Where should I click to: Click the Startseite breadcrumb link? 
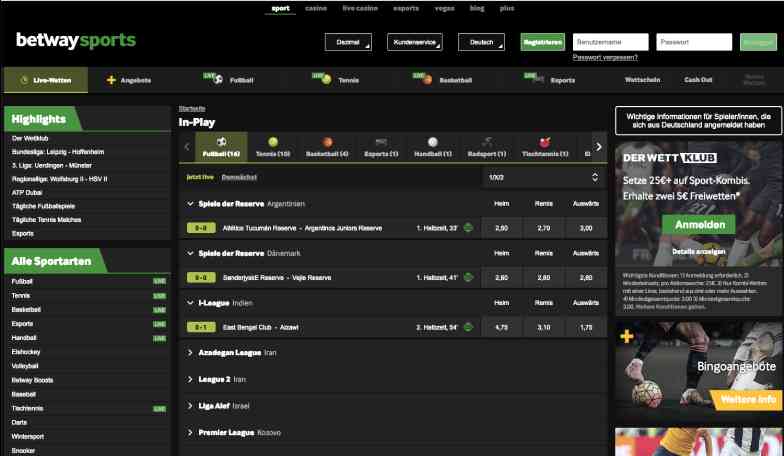click(192, 108)
